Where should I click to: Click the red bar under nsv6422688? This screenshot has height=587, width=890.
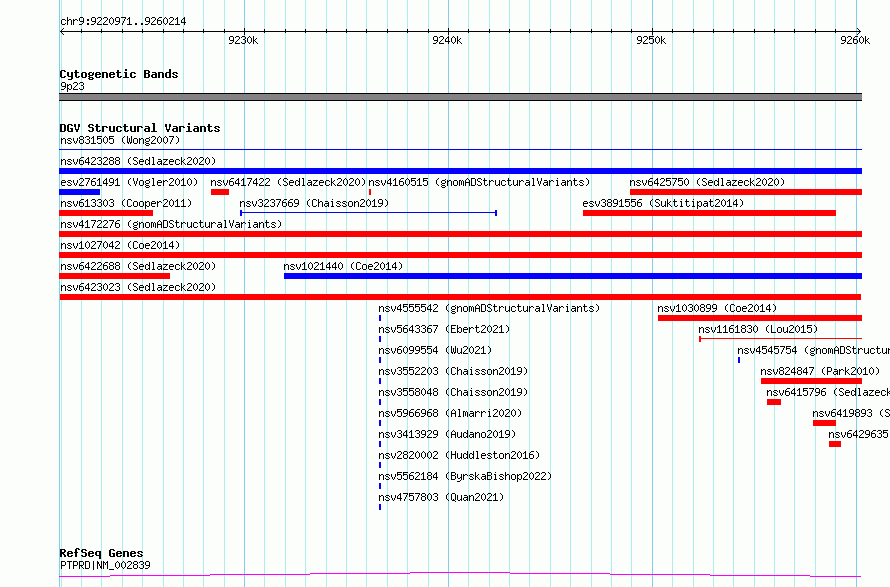115,276
